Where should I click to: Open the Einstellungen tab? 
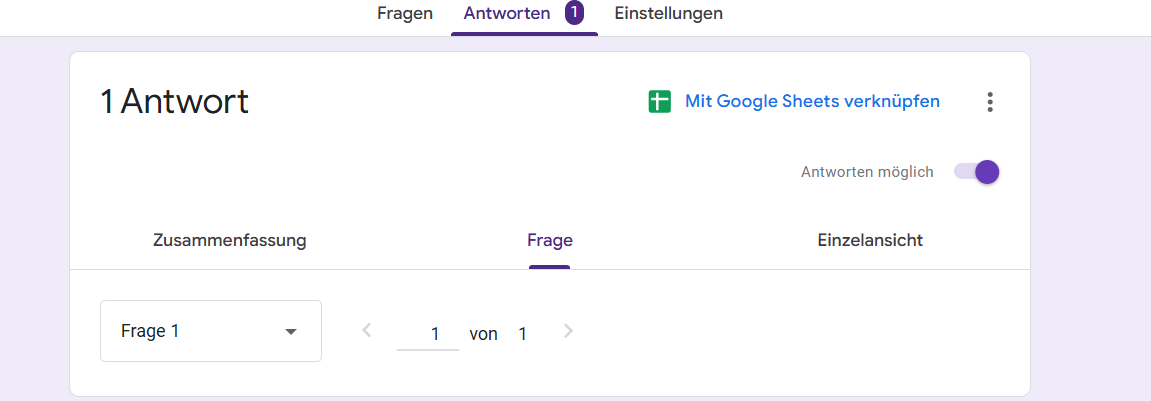click(668, 14)
